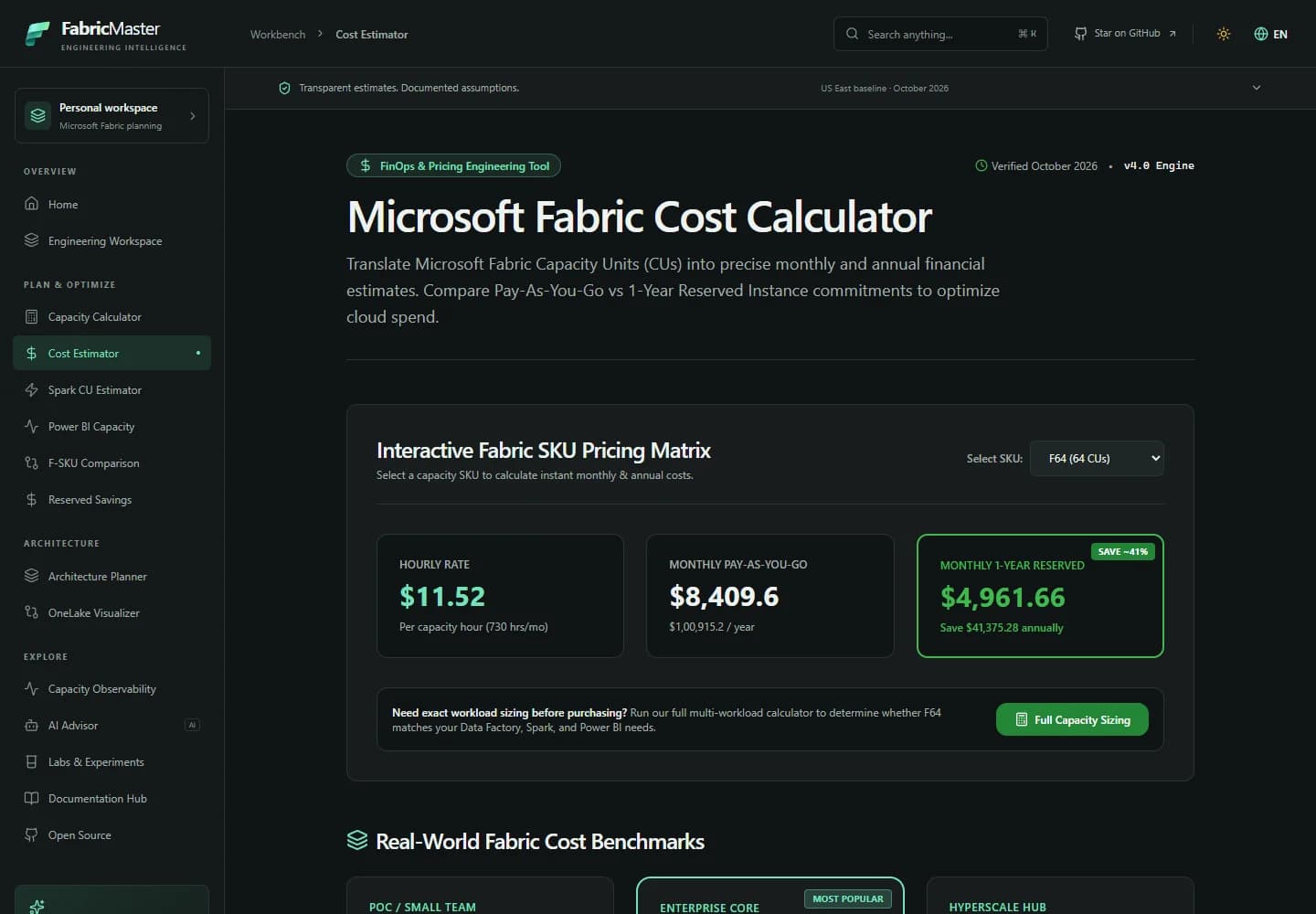The width and height of the screenshot is (1316, 914).
Task: Open the Select SKU dropdown
Action: click(1097, 458)
